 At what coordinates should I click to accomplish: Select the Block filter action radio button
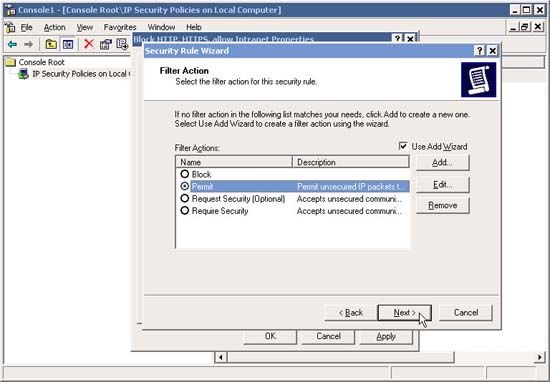(x=185, y=174)
